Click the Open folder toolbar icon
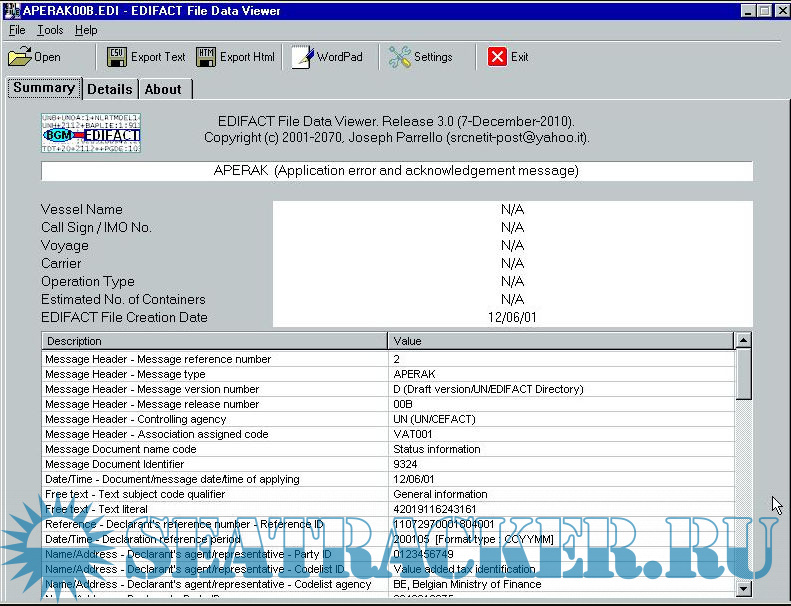The width and height of the screenshot is (791, 606). [20, 57]
